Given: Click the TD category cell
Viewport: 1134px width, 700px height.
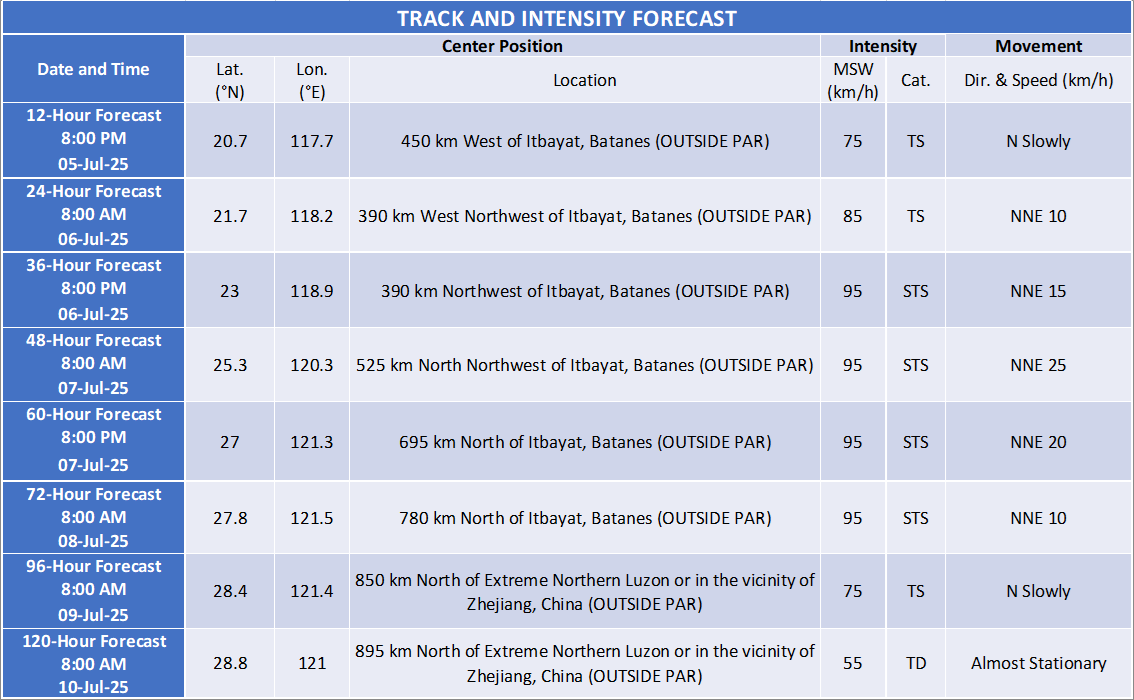Looking at the screenshot, I should click(916, 663).
